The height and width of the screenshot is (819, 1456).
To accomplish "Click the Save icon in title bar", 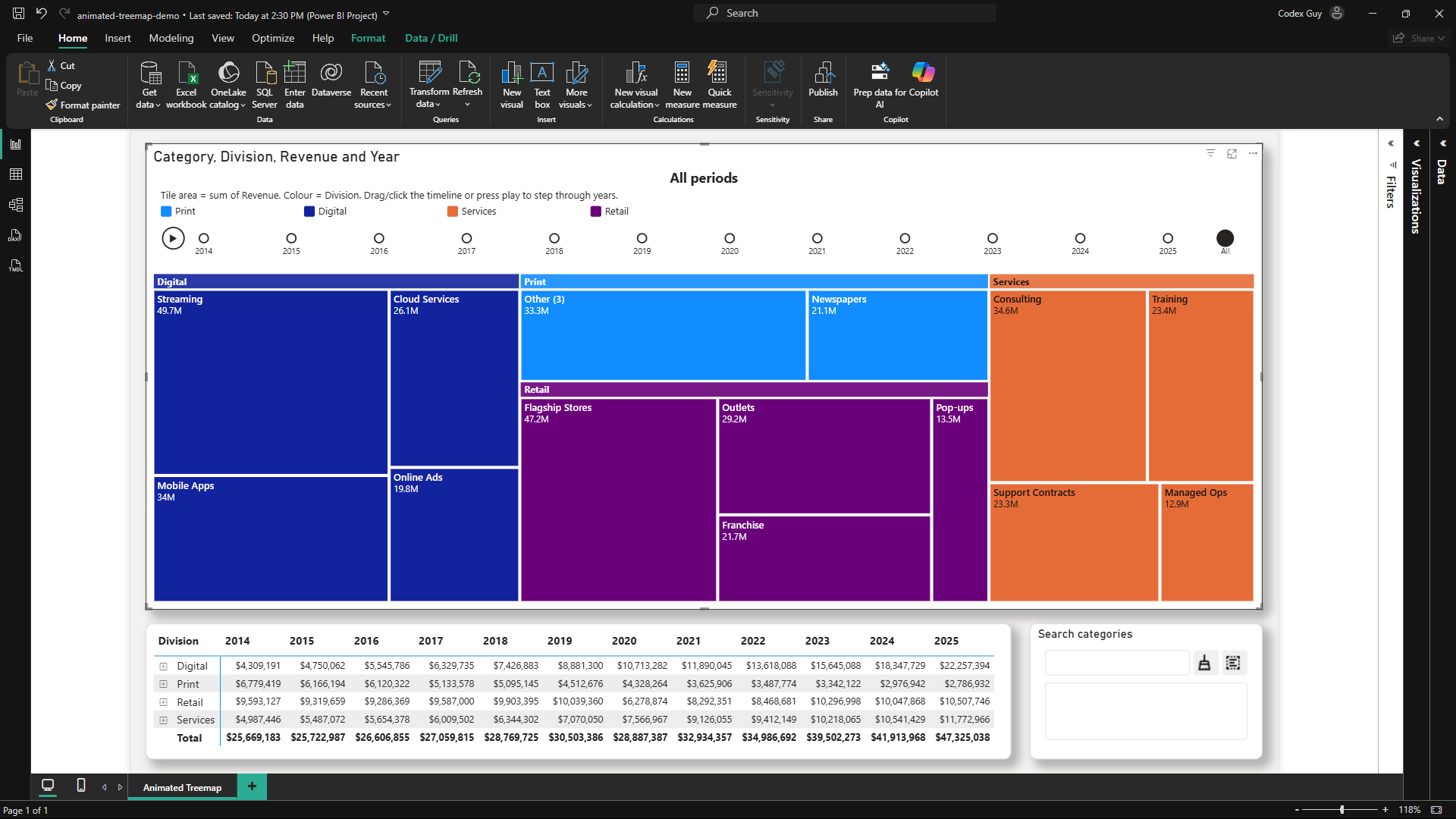I will tap(18, 13).
